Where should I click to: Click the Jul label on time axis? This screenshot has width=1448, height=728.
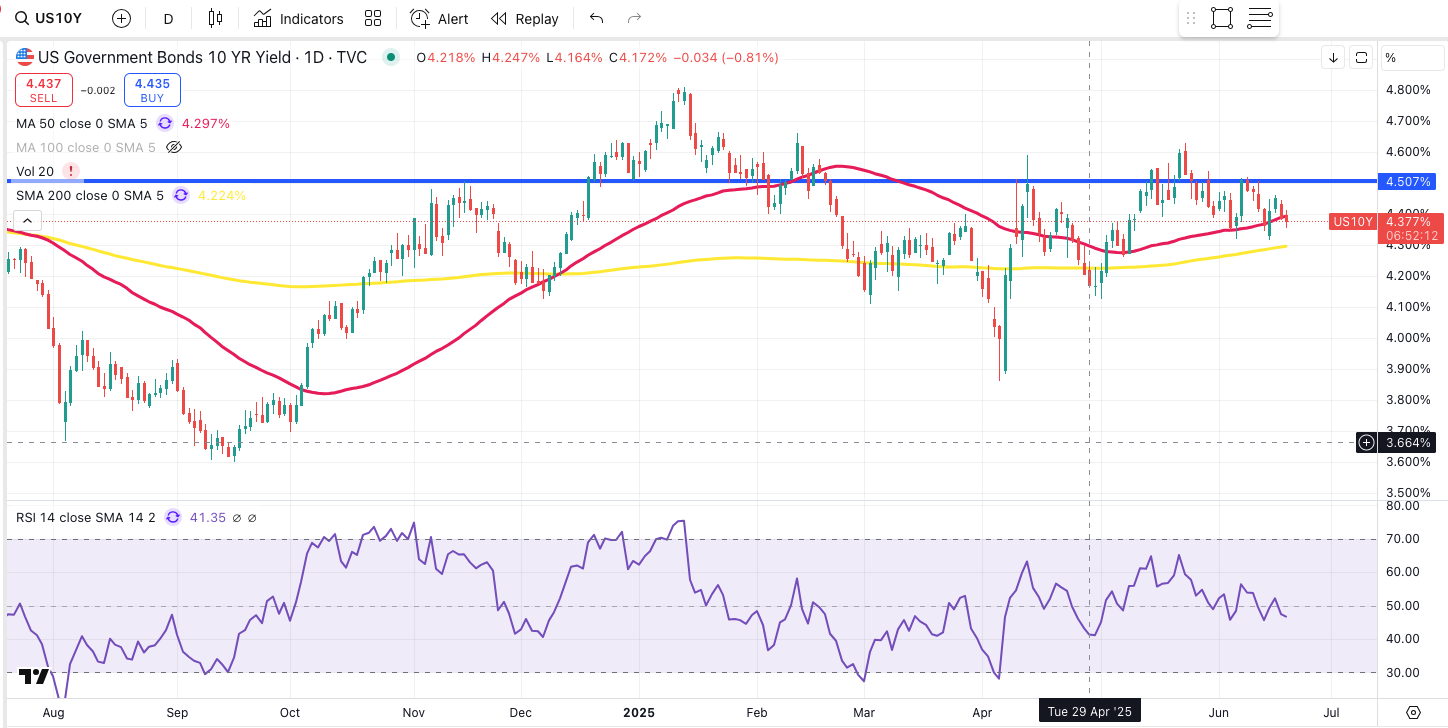coord(1331,713)
